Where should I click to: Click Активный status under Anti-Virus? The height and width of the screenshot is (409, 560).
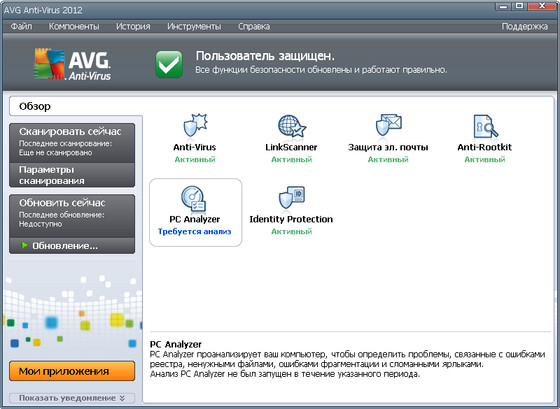(x=195, y=159)
